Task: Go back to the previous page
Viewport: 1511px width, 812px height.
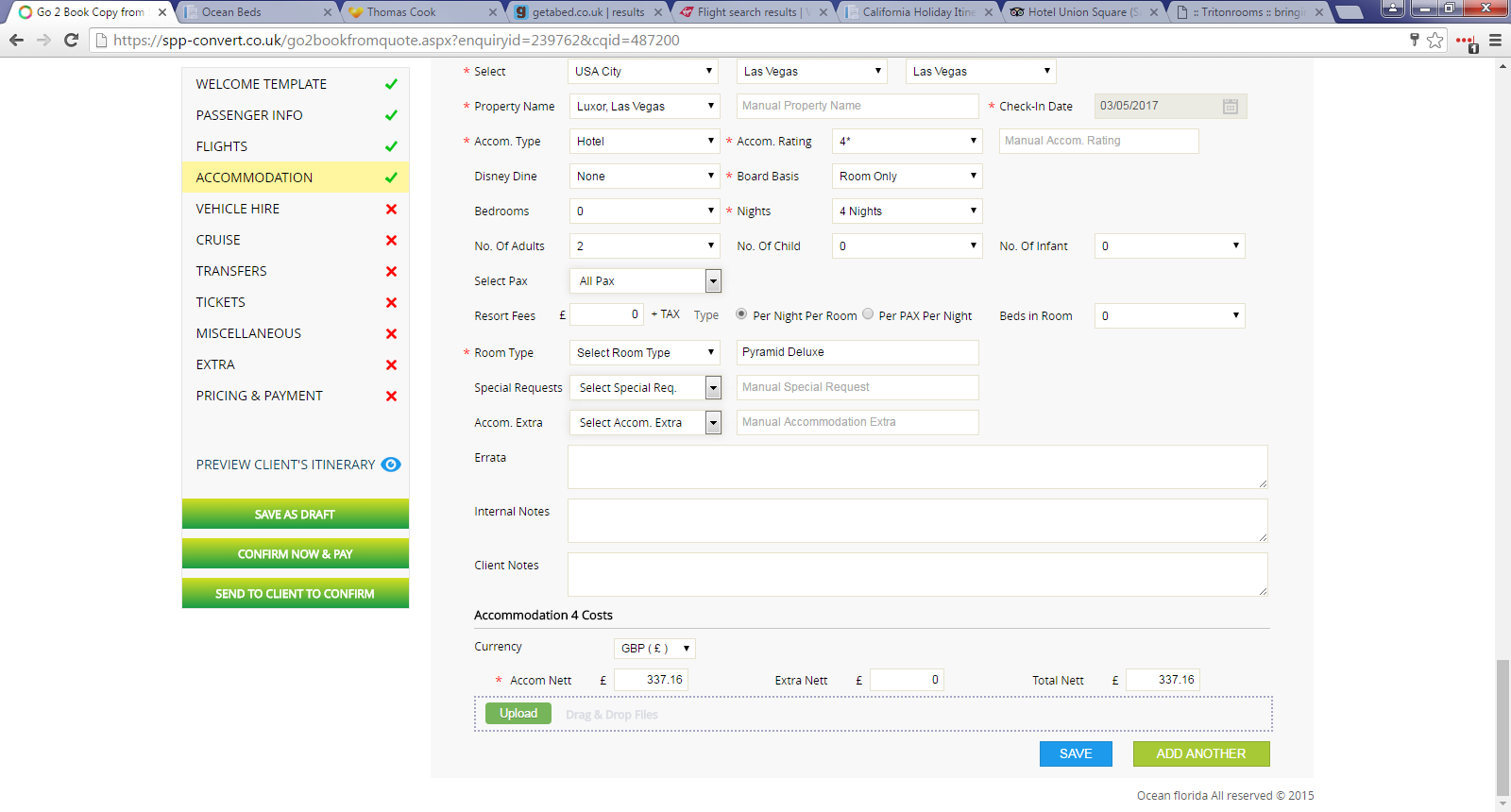Action: pyautogui.click(x=16, y=40)
